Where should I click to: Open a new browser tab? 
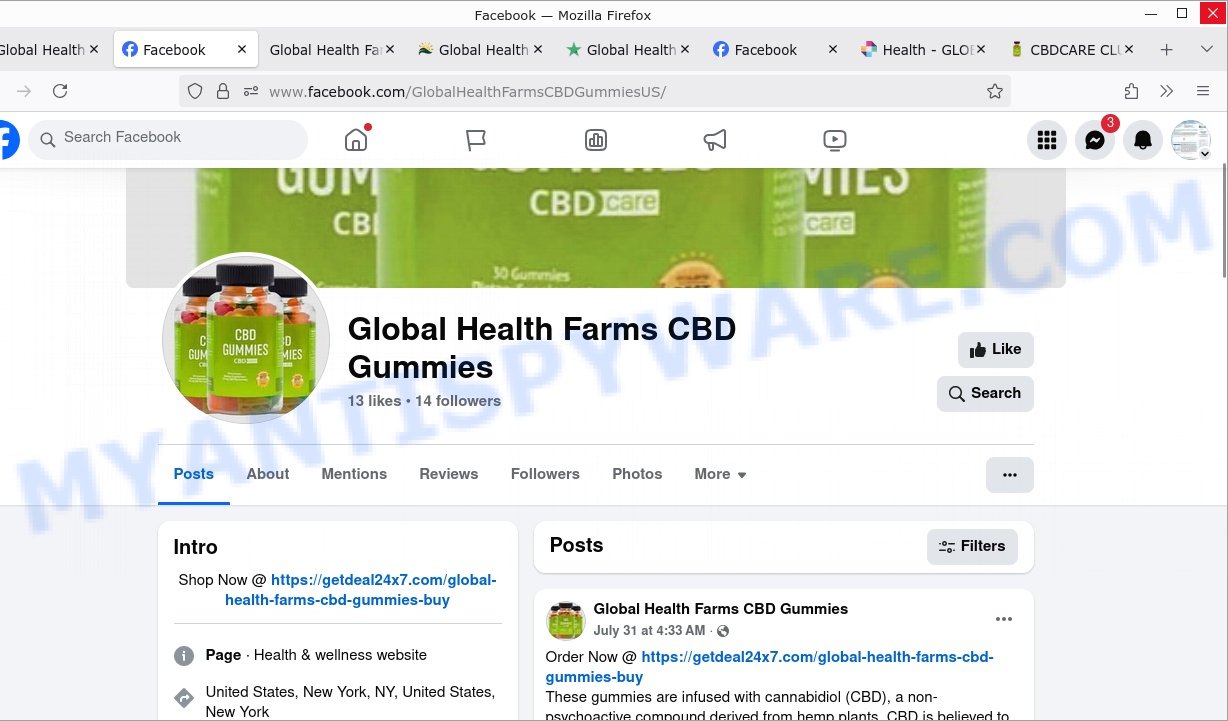[1166, 50]
